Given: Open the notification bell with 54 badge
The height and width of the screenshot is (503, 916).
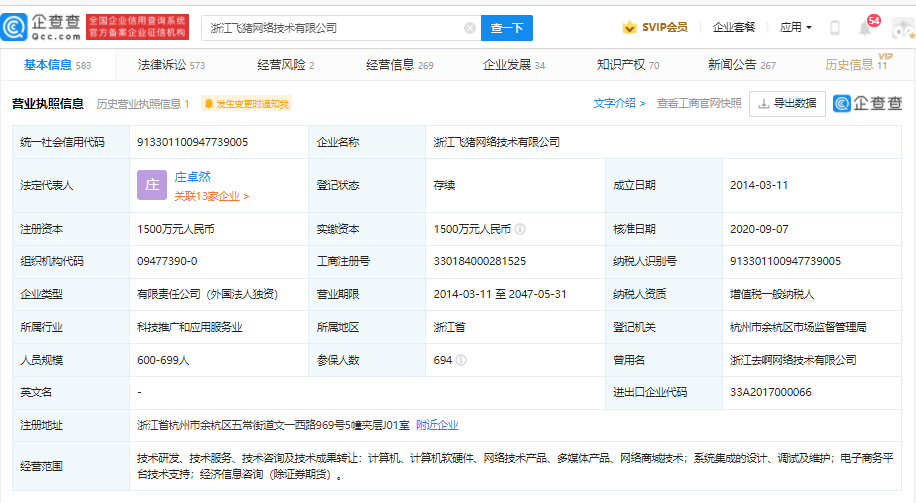Looking at the screenshot, I should point(866,27).
